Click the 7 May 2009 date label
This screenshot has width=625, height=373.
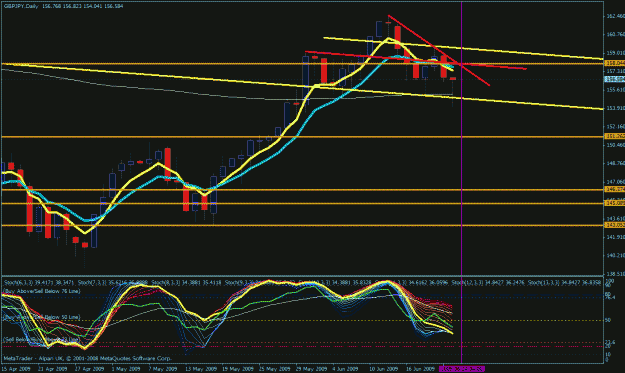(162, 369)
